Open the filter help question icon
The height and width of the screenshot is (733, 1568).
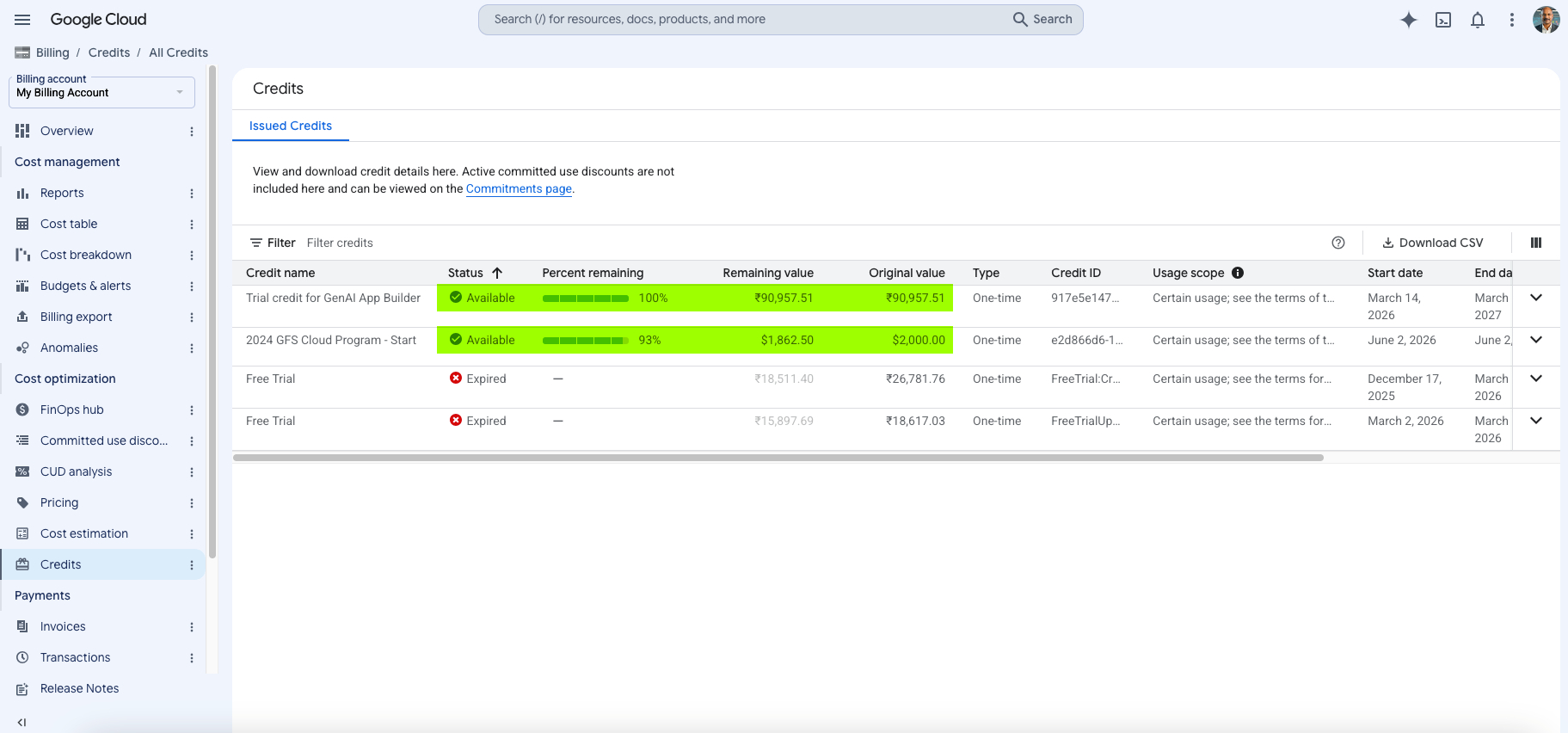click(1338, 243)
